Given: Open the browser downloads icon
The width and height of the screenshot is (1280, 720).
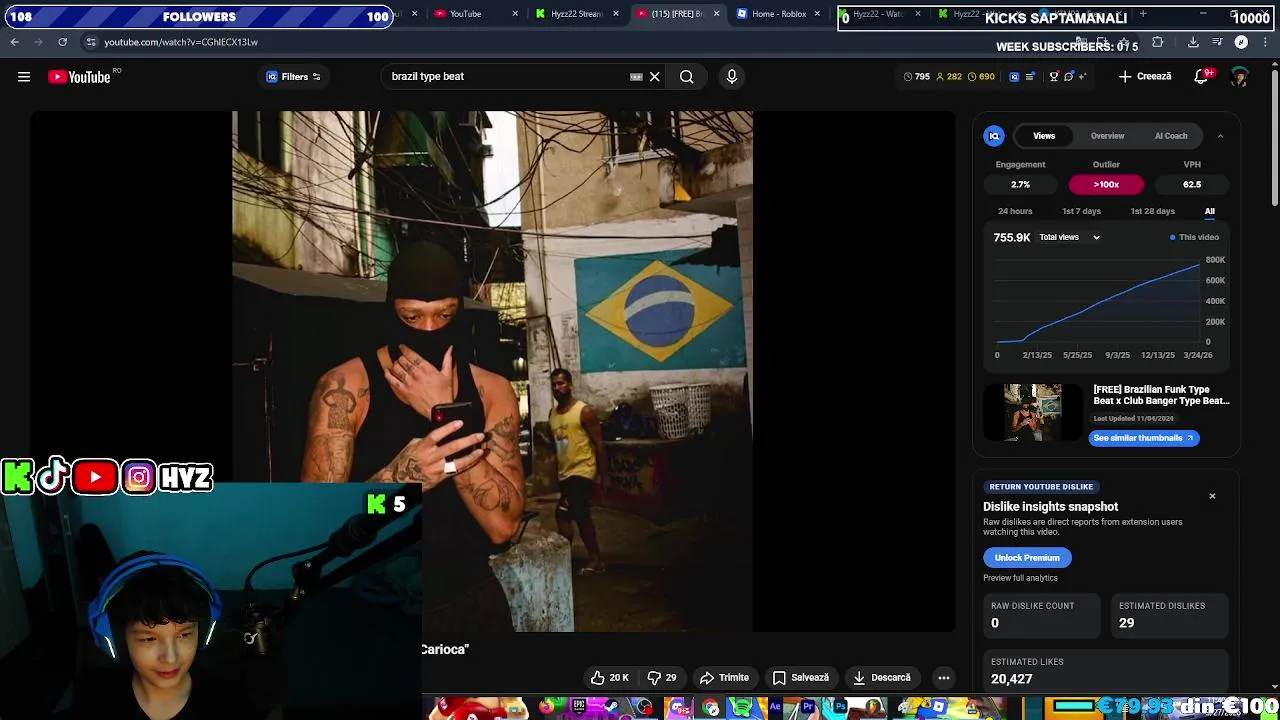Looking at the screenshot, I should [x=1193, y=42].
